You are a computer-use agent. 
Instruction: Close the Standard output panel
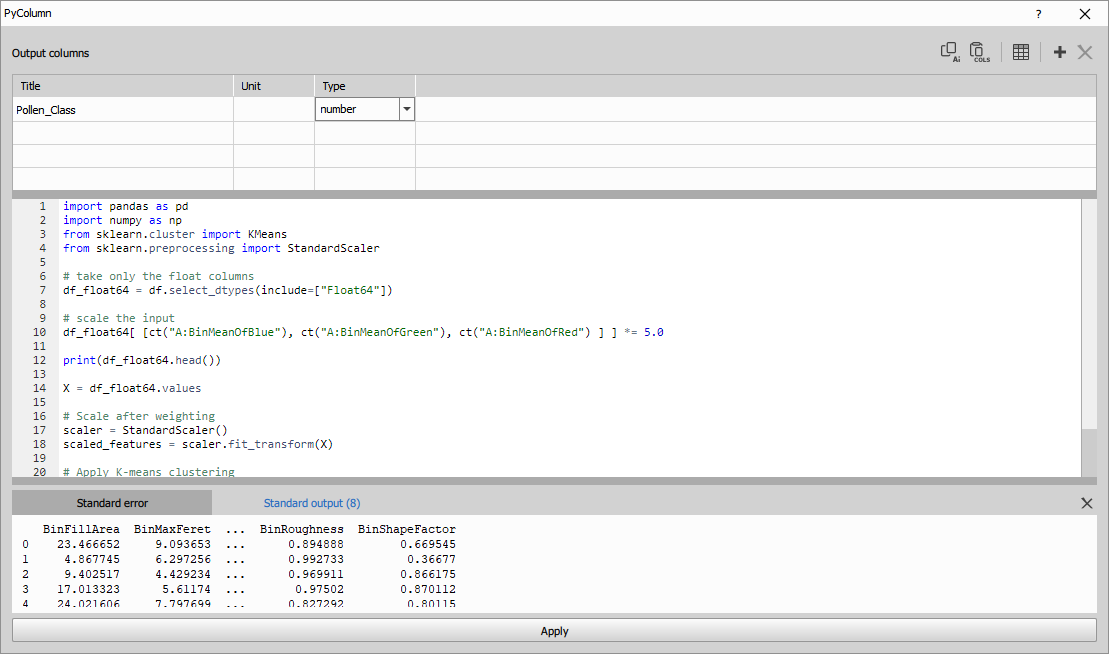tap(1087, 503)
